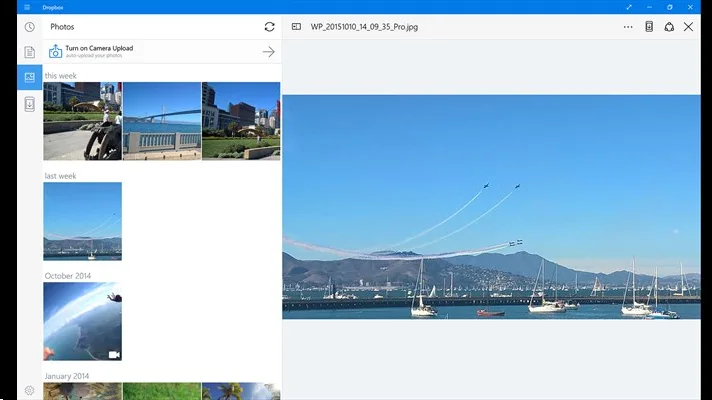Open the first plaza photo from this week
The height and width of the screenshot is (400, 712).
pos(83,121)
